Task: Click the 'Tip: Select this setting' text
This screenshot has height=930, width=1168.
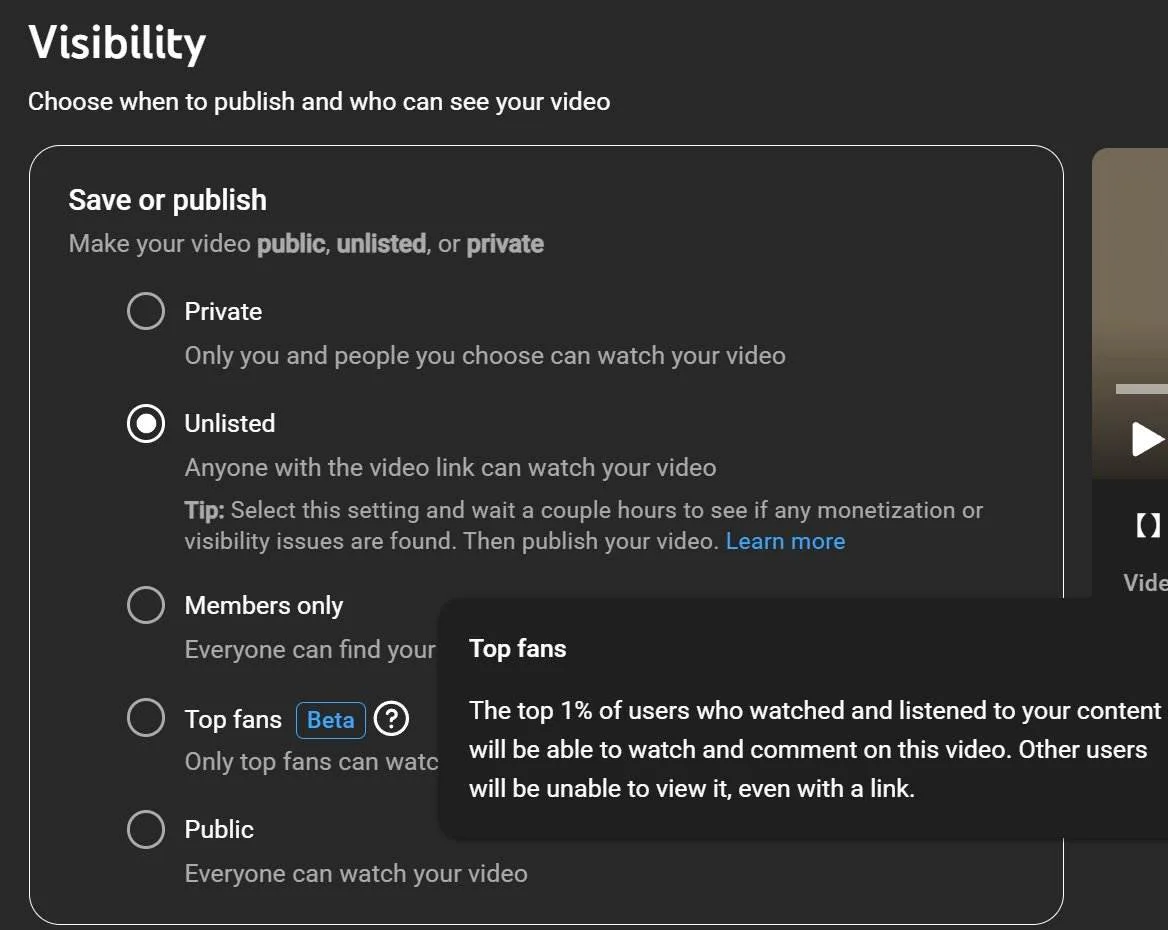Action: tap(584, 525)
